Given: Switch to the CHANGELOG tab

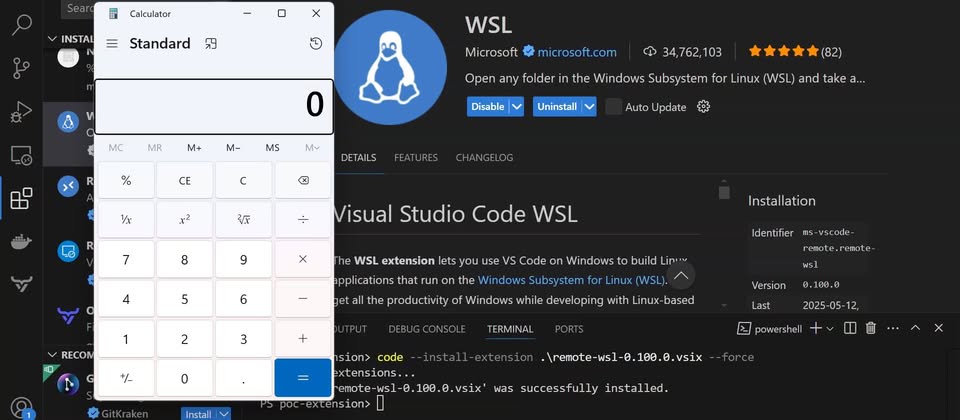Looking at the screenshot, I should pos(484,157).
